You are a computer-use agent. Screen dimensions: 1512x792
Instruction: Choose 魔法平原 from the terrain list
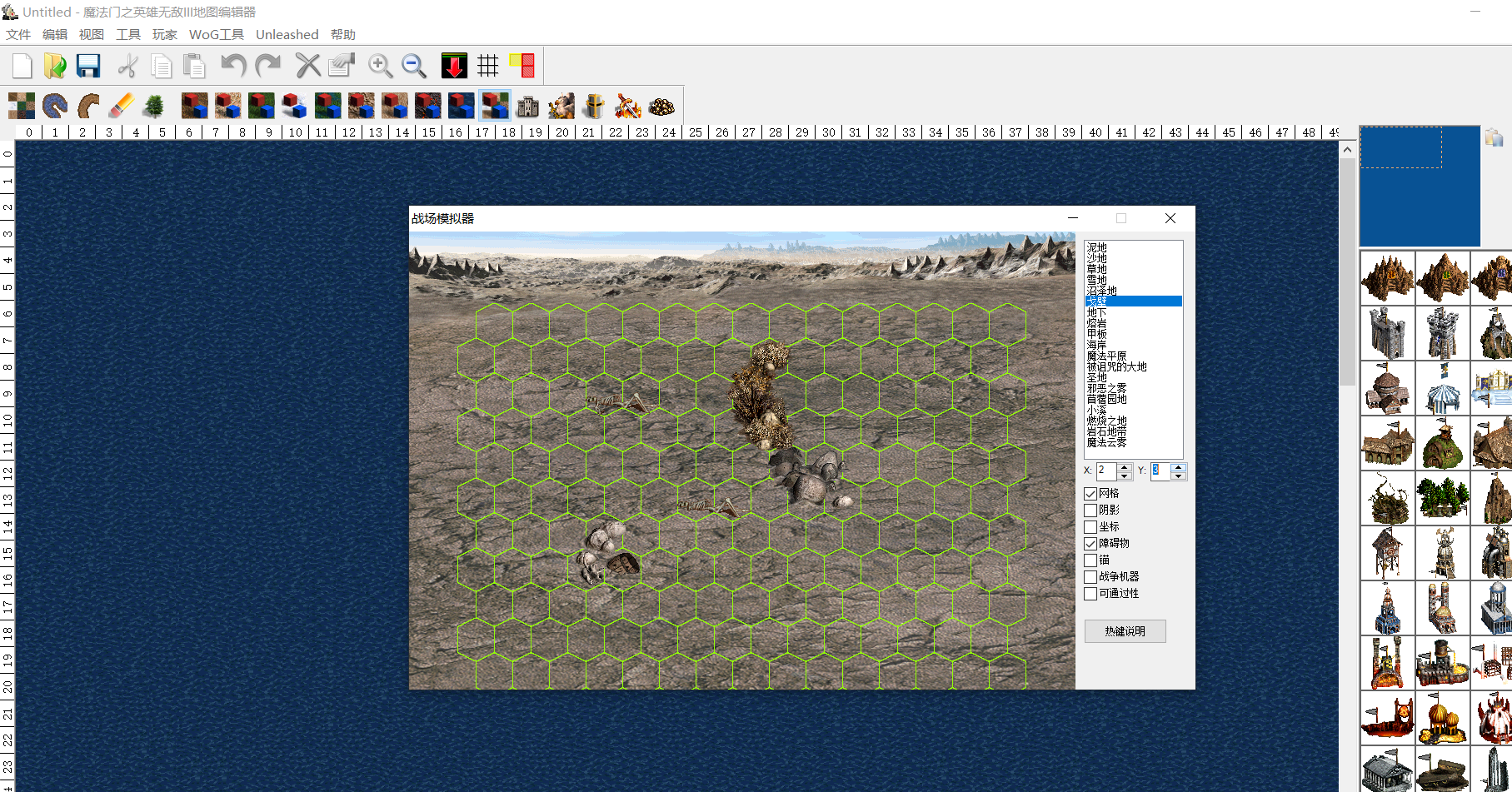pyautogui.click(x=1106, y=356)
